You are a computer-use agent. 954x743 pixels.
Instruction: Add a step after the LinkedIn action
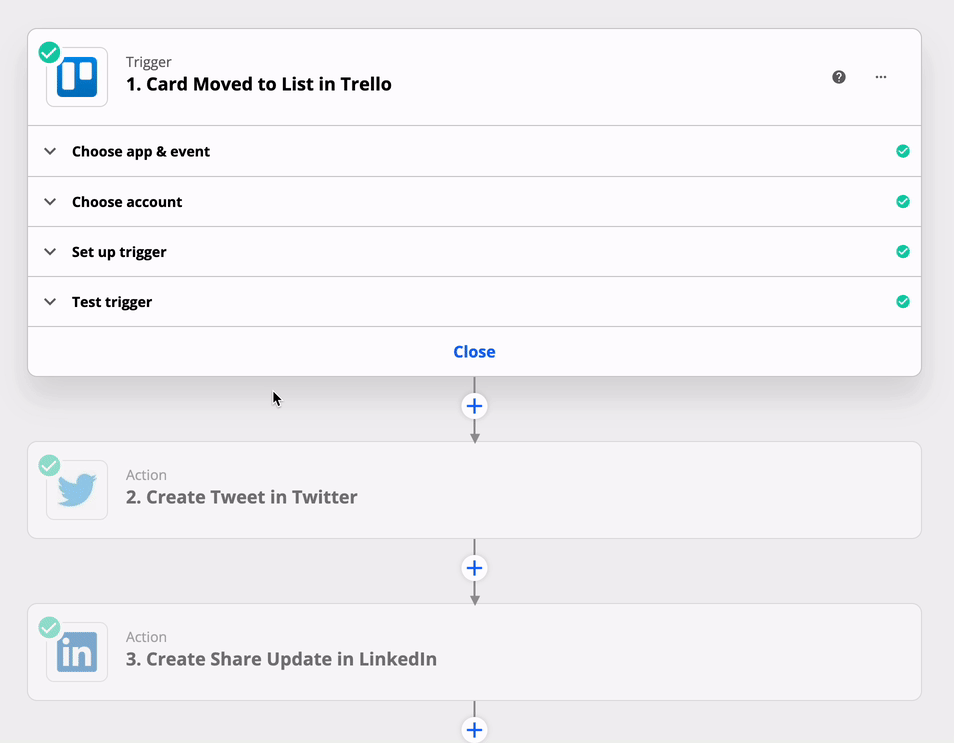point(475,730)
